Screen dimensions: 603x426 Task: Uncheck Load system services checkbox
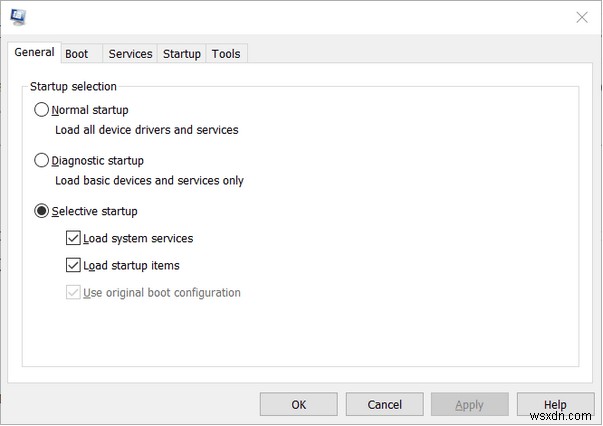coord(74,238)
